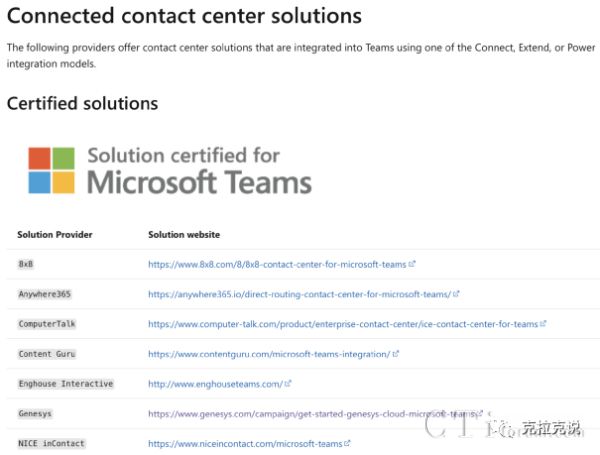Click the Solution certified for Microsoft Teams badge
The image size is (600, 455).
click(x=170, y=170)
